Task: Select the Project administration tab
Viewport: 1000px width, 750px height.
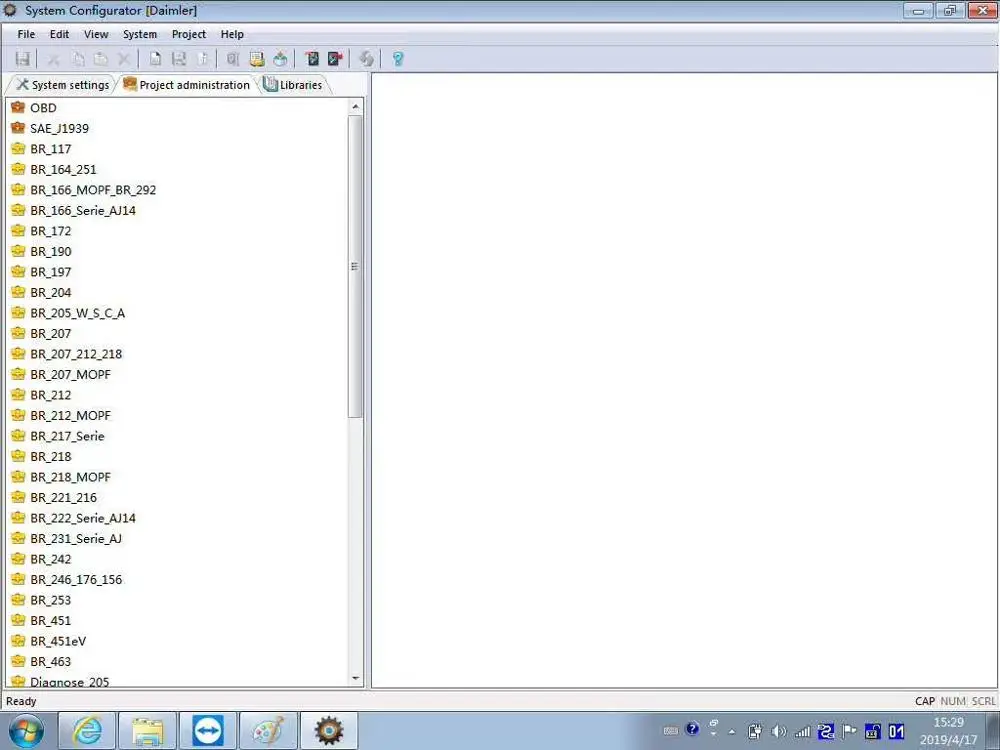Action: (x=187, y=85)
